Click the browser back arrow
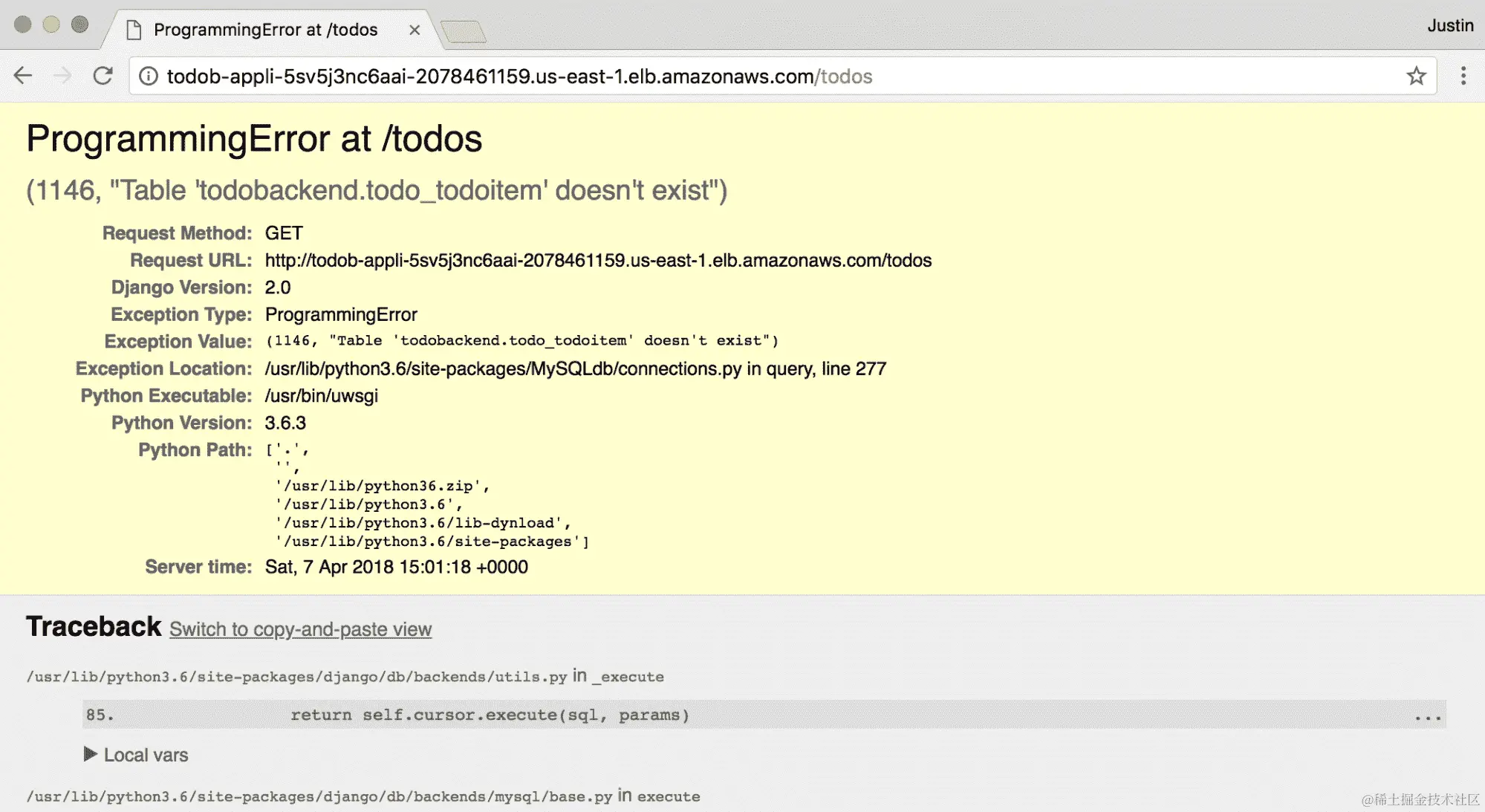The width and height of the screenshot is (1485, 812). [24, 76]
